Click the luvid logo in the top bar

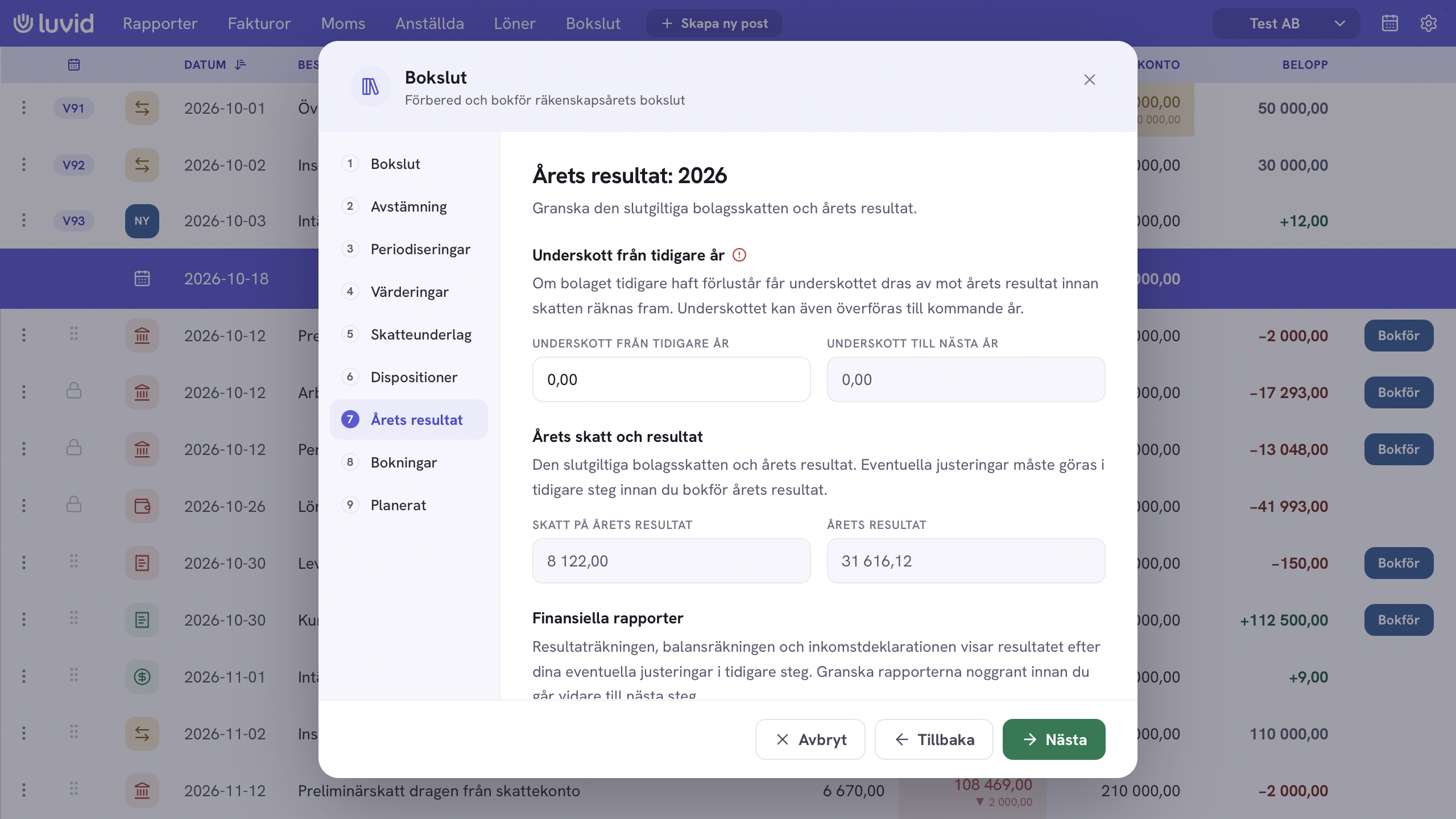[x=53, y=23]
